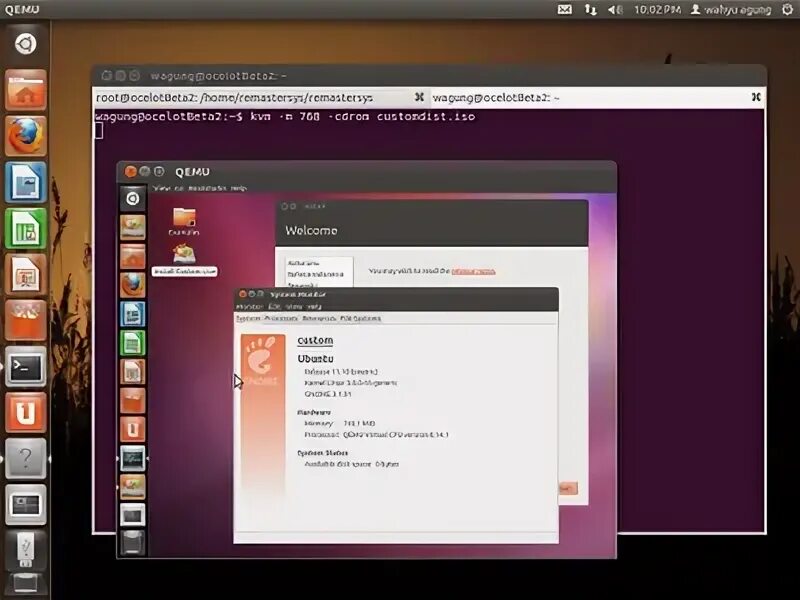Select Install Custom Live desktop icon
Screen dimensions: 800x600
184,260
